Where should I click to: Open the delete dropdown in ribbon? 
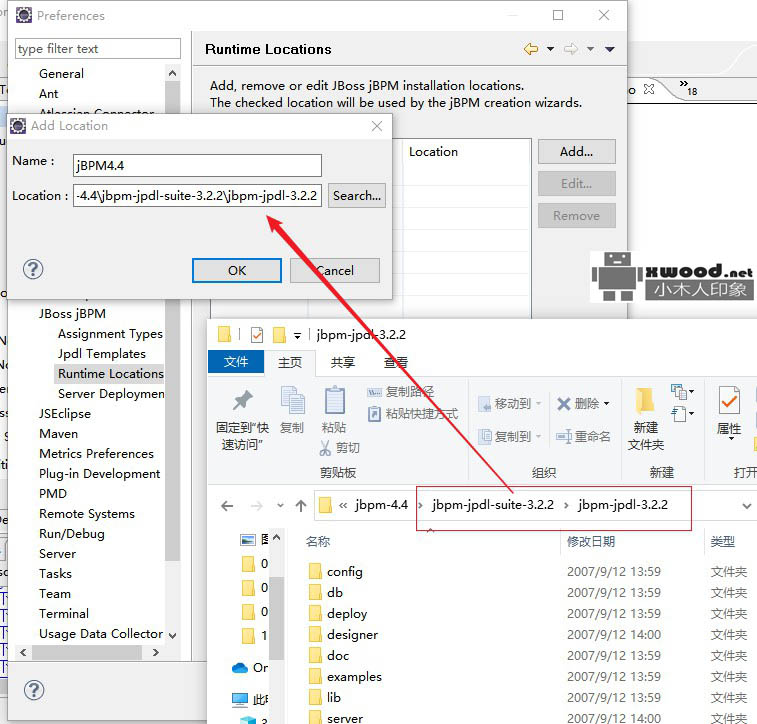coord(606,404)
